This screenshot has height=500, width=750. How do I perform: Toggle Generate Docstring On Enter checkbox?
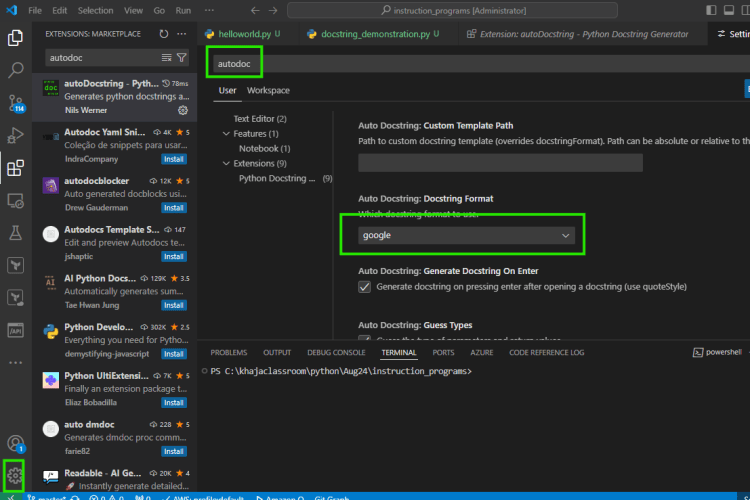364,287
